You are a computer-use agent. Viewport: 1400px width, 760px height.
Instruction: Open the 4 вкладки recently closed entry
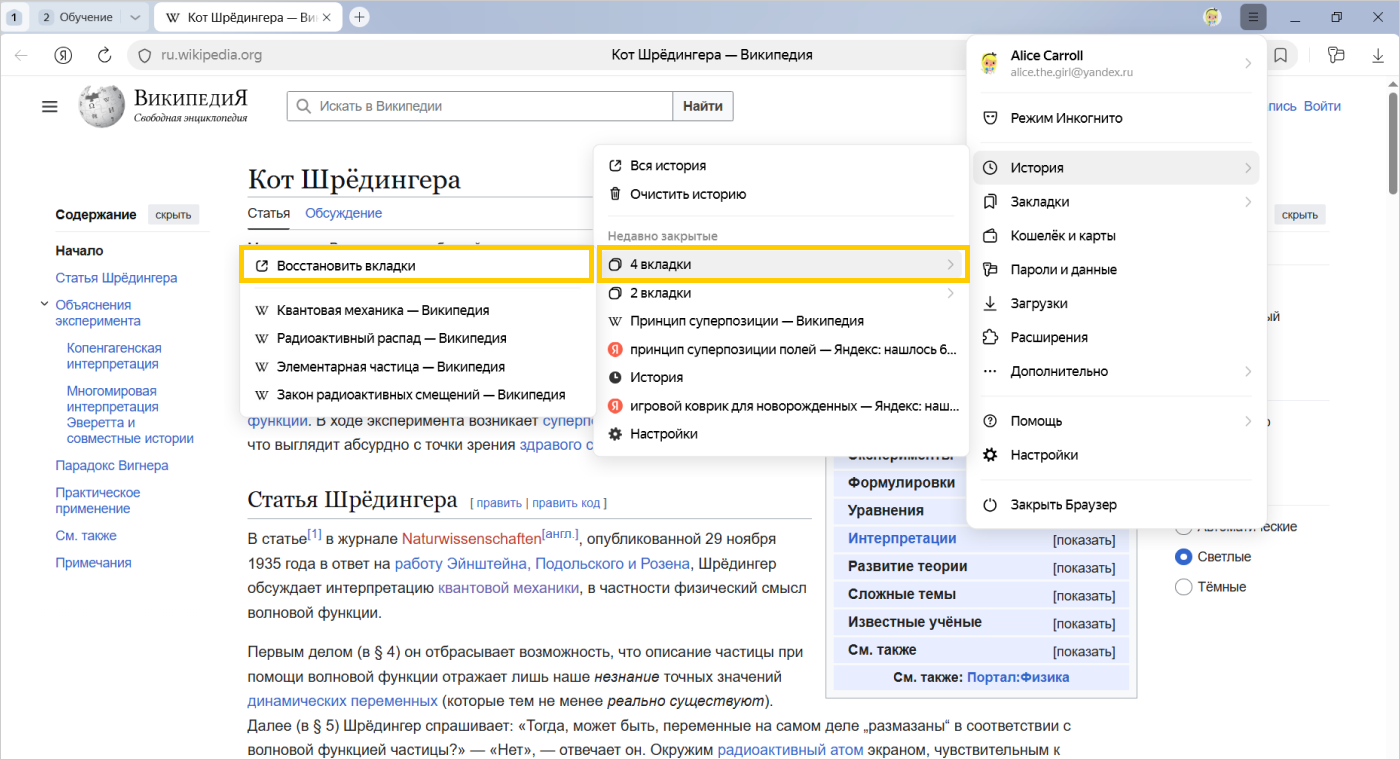tap(783, 265)
